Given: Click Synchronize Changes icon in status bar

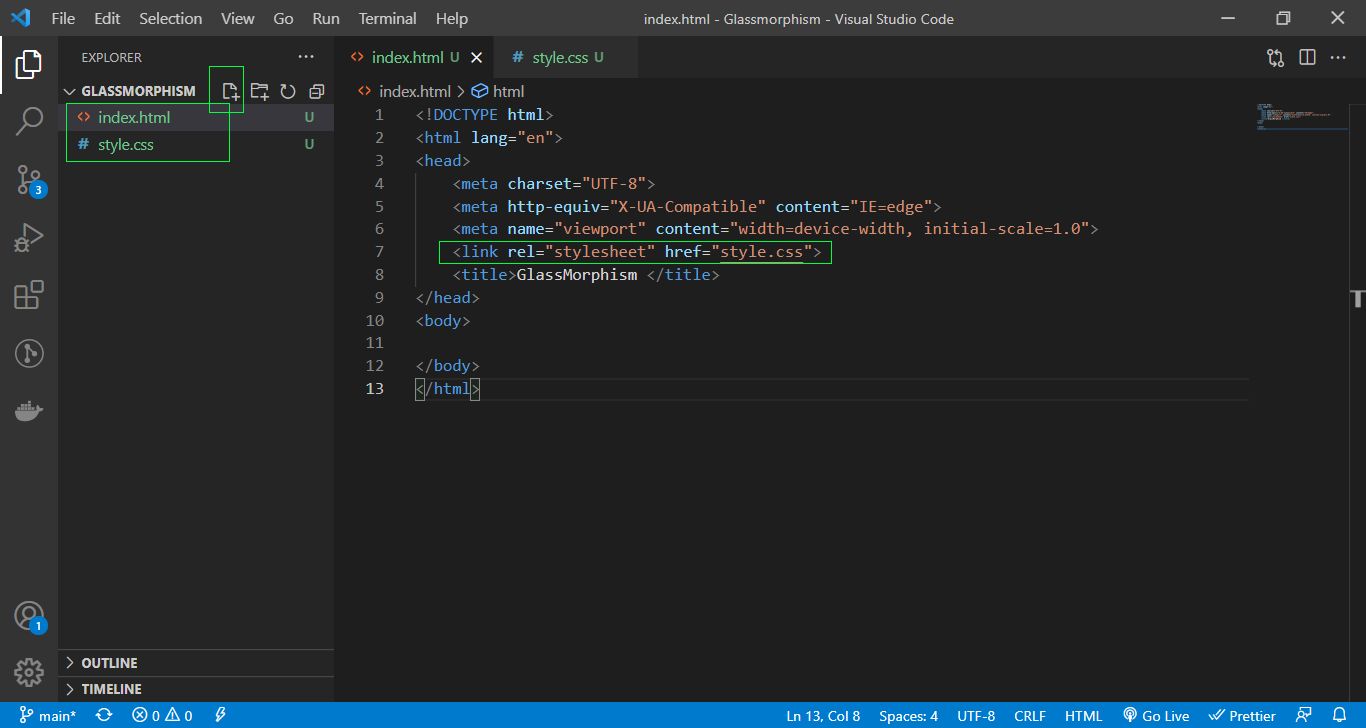Looking at the screenshot, I should pos(103,715).
